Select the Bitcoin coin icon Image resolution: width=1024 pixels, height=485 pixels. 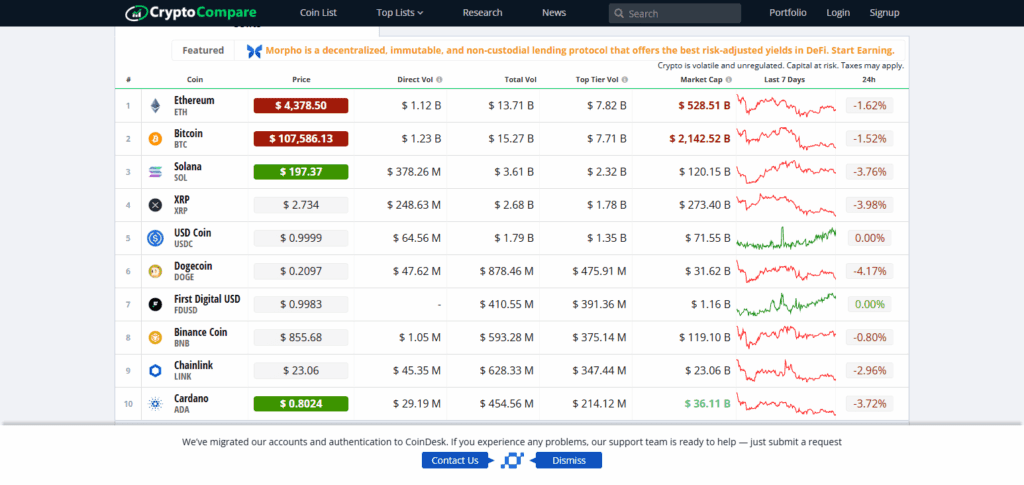point(155,139)
